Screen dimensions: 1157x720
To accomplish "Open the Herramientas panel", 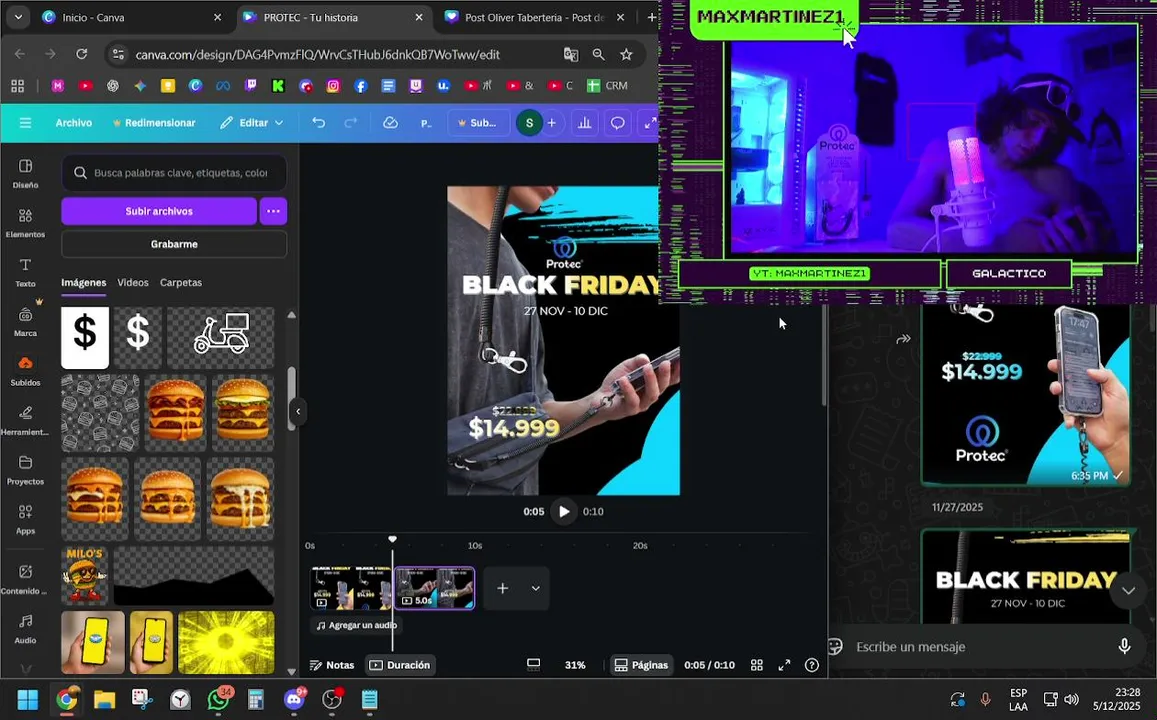I will click(25, 420).
